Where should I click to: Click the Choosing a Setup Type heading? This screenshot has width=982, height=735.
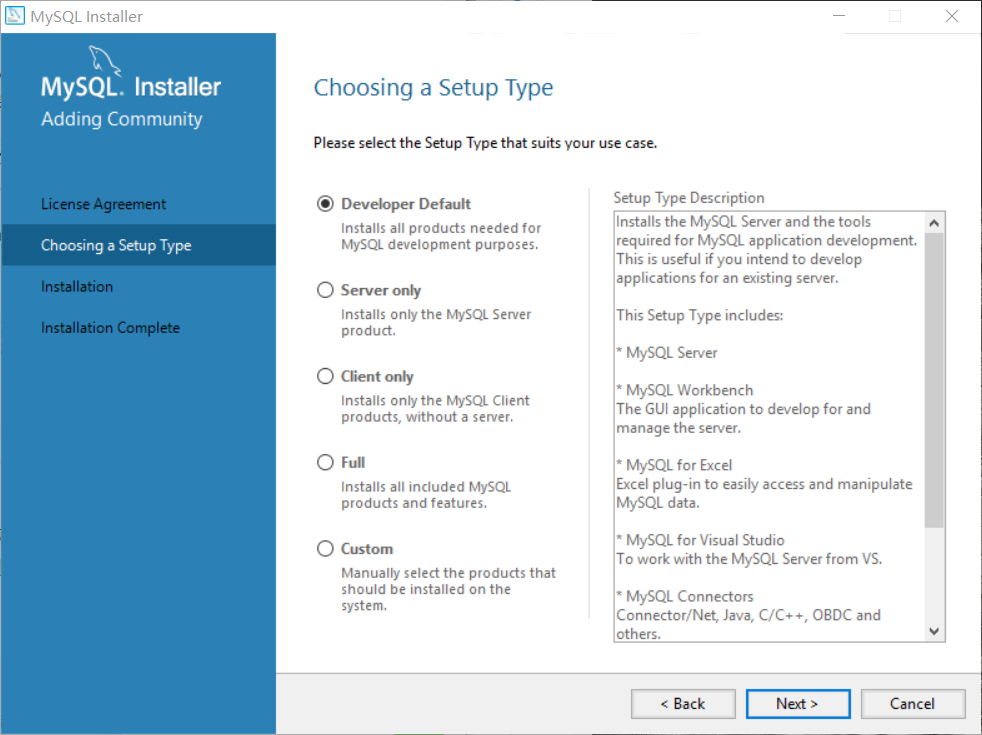[433, 88]
